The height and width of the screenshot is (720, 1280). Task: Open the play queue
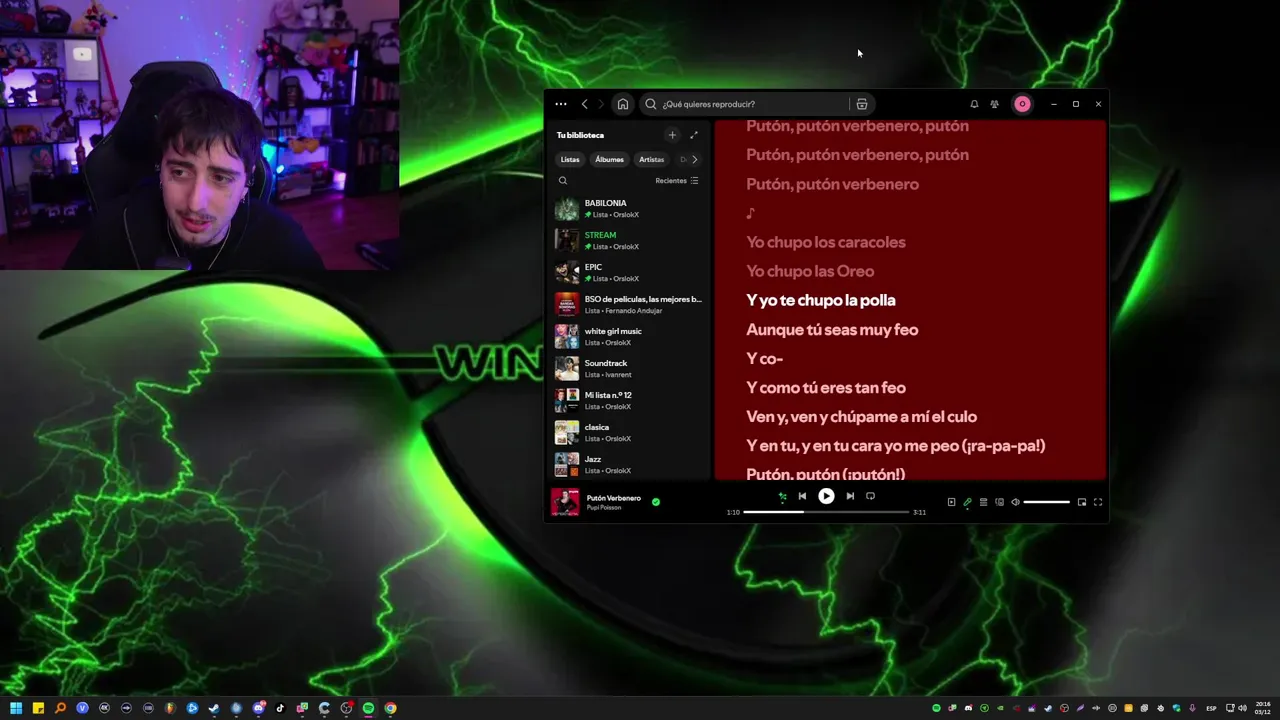pyautogui.click(x=983, y=502)
